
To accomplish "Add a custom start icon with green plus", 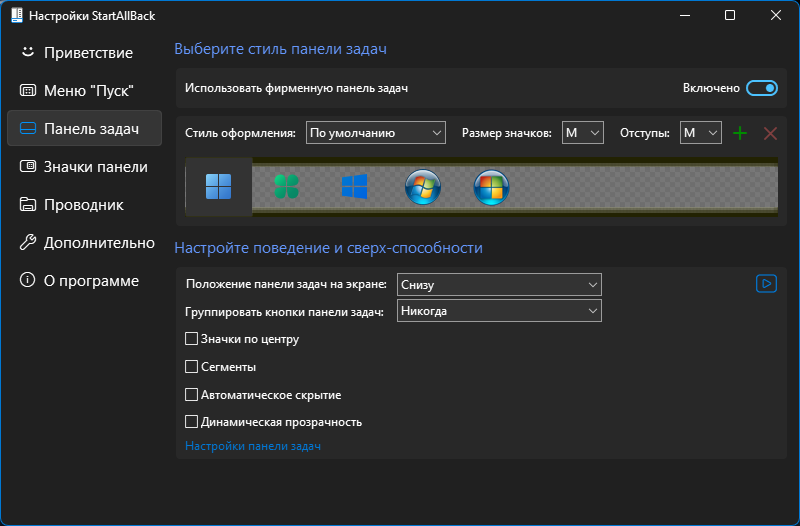I will (740, 133).
